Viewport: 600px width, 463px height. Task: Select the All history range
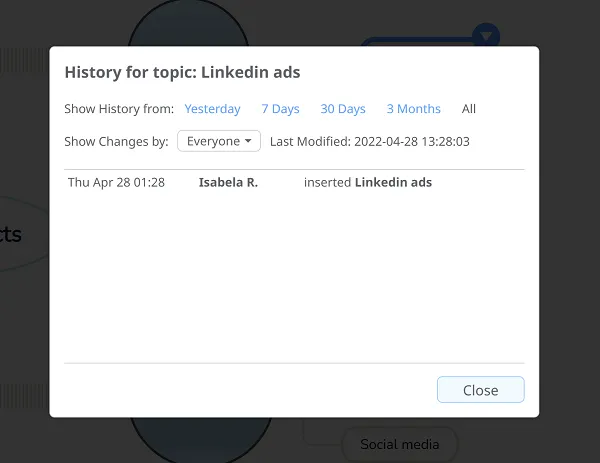pyautogui.click(x=469, y=109)
